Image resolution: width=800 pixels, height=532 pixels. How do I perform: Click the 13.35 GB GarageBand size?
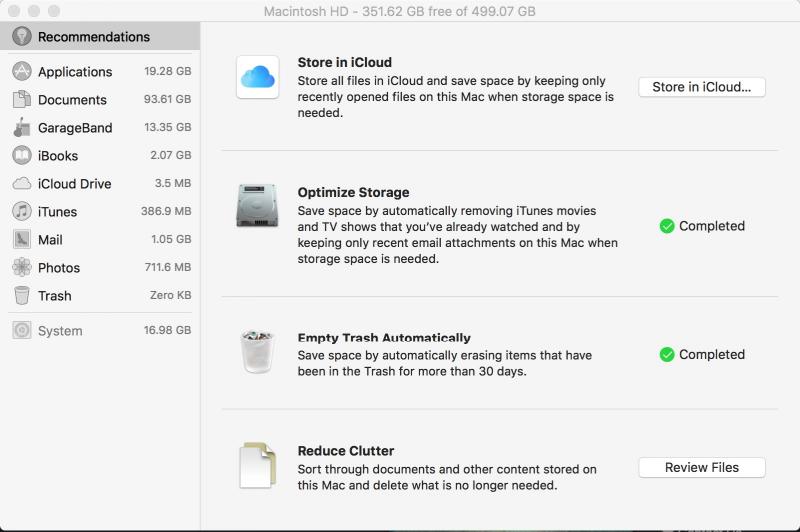click(167, 127)
